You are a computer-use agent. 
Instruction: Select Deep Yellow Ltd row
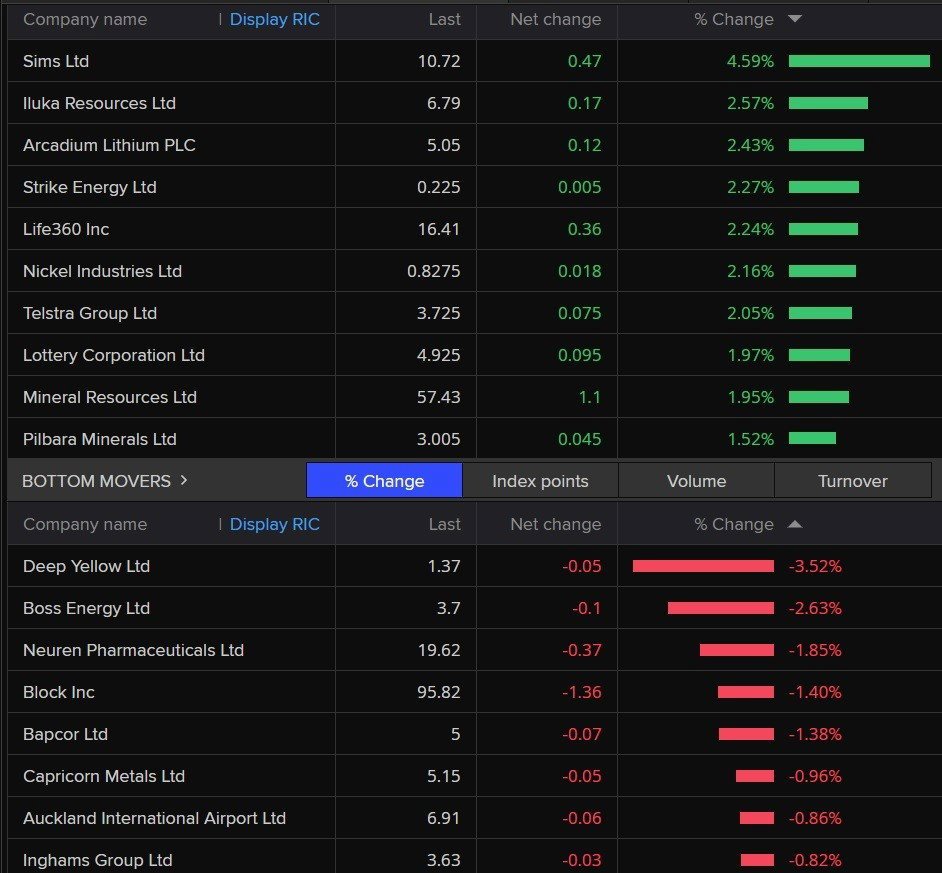click(86, 566)
